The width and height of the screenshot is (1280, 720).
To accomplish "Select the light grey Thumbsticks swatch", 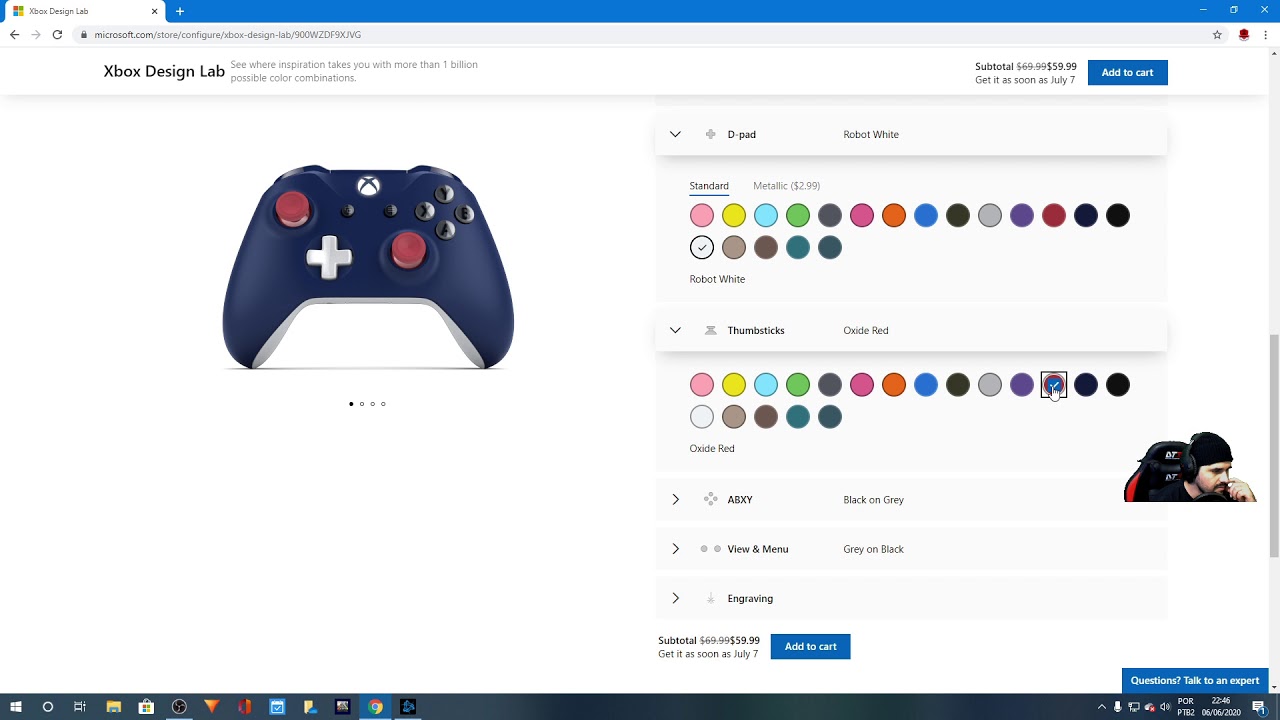I will point(990,385).
